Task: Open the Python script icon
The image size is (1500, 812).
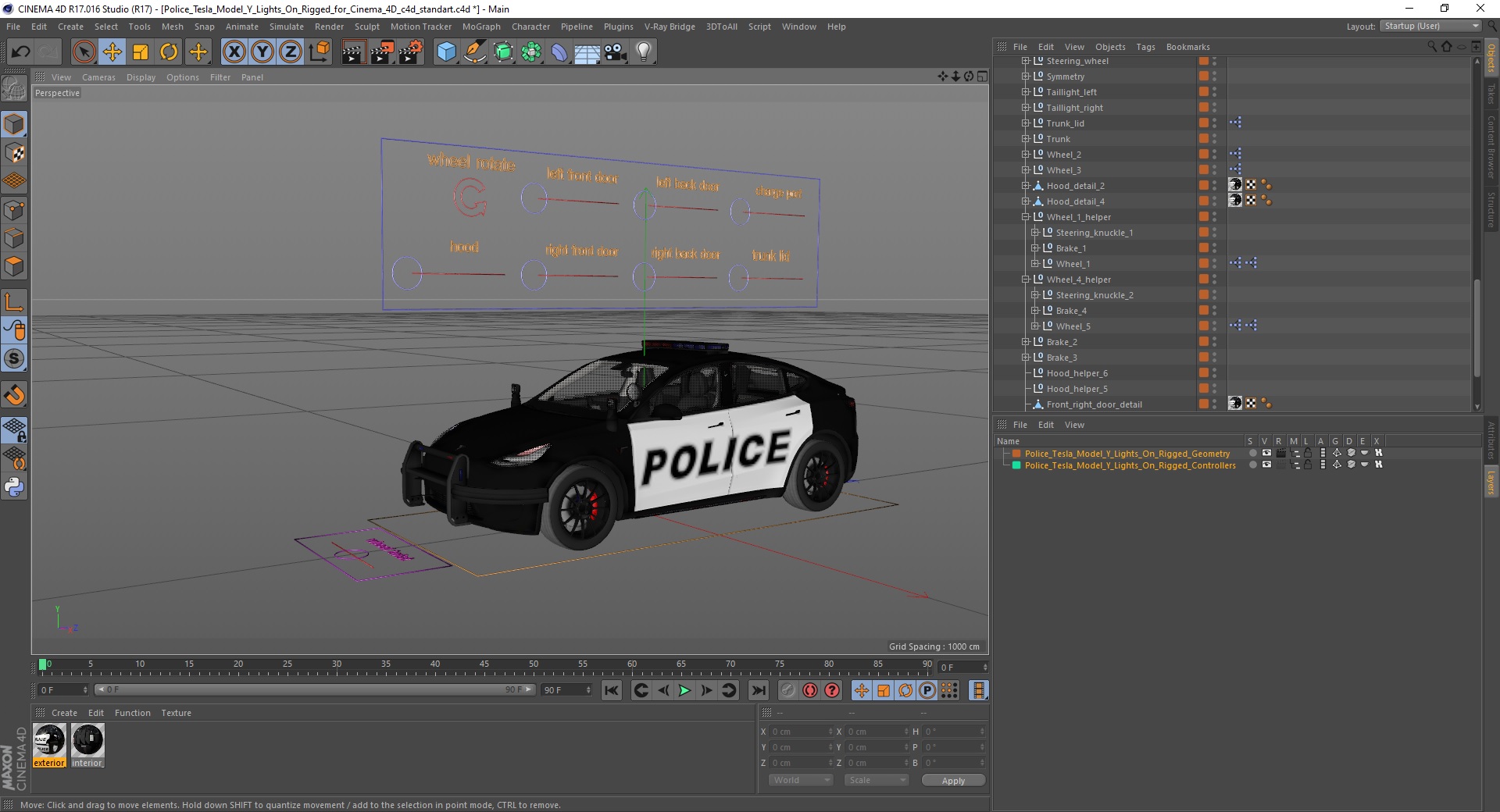Action: coord(14,487)
